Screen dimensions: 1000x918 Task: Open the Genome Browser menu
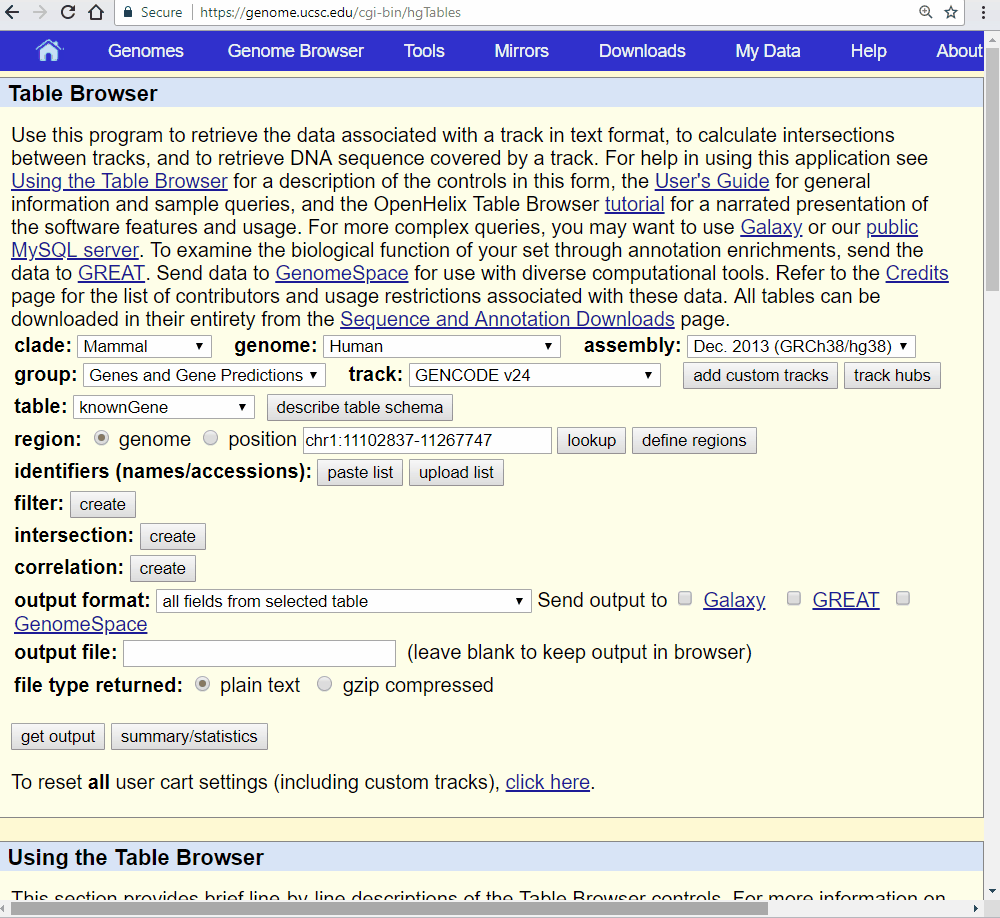[295, 51]
